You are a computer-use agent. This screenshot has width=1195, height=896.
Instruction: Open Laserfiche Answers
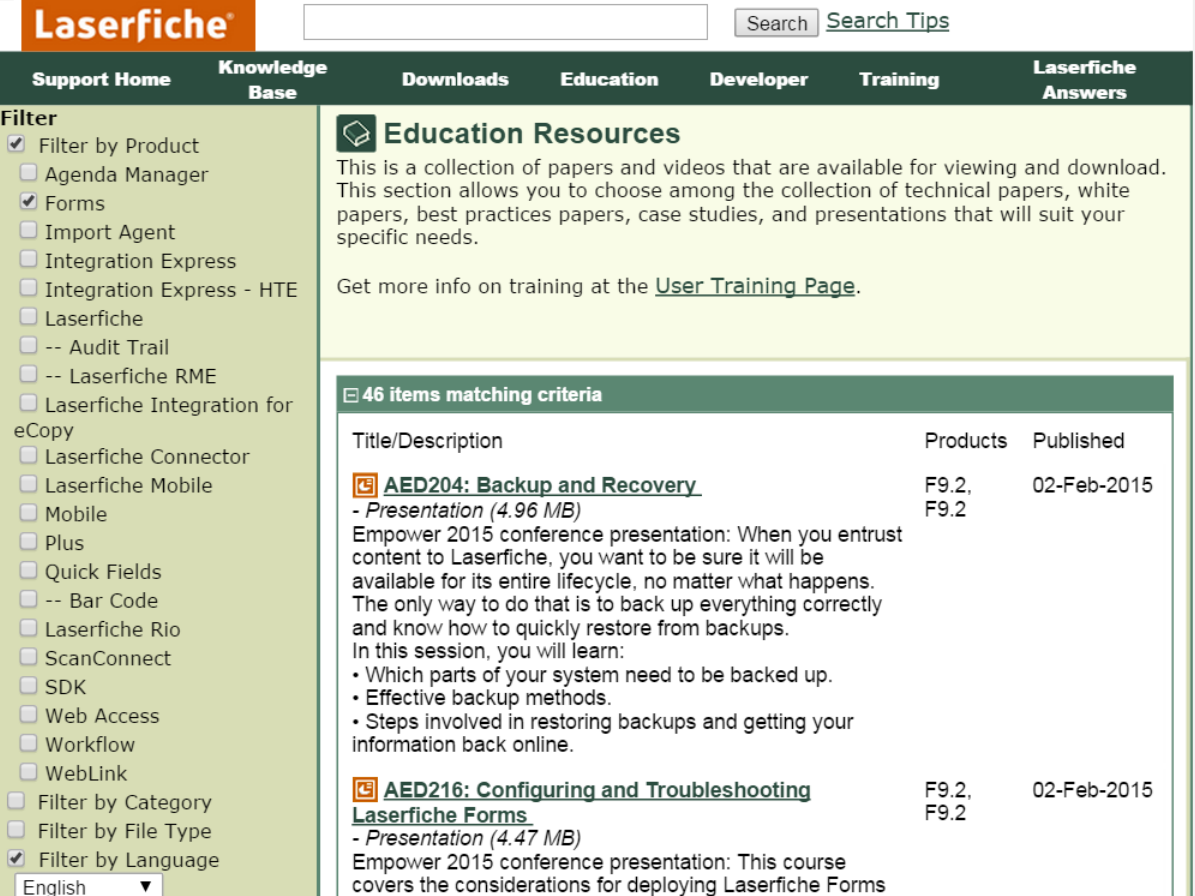point(1084,79)
